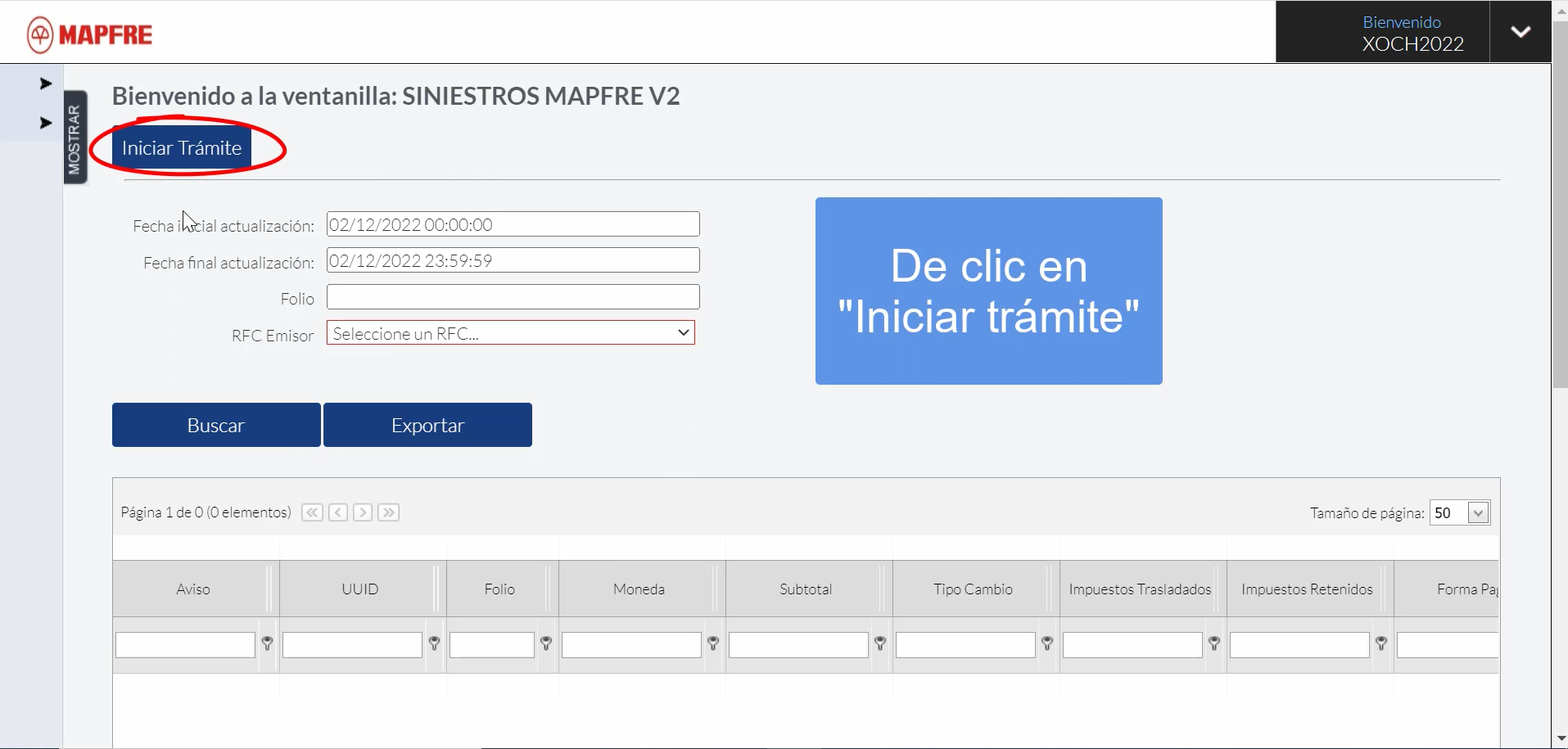Click into the Folio search field
The image size is (1568, 749).
point(513,297)
